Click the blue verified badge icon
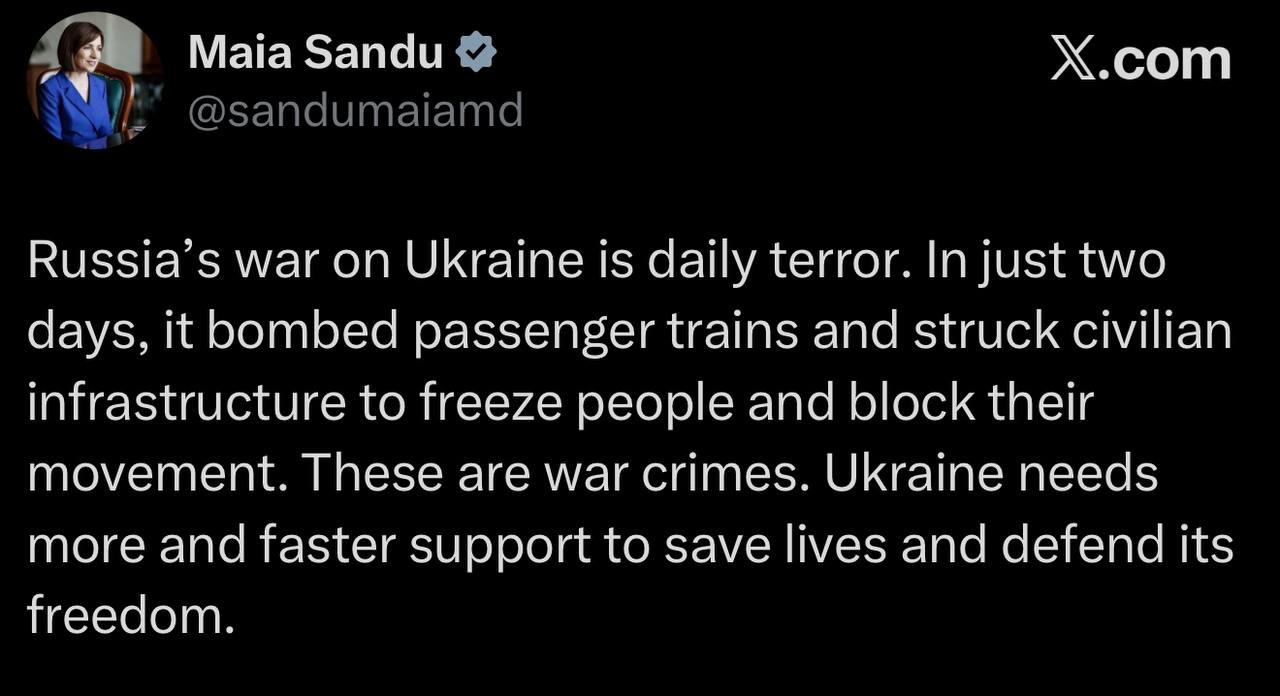1280x696 pixels. point(476,53)
